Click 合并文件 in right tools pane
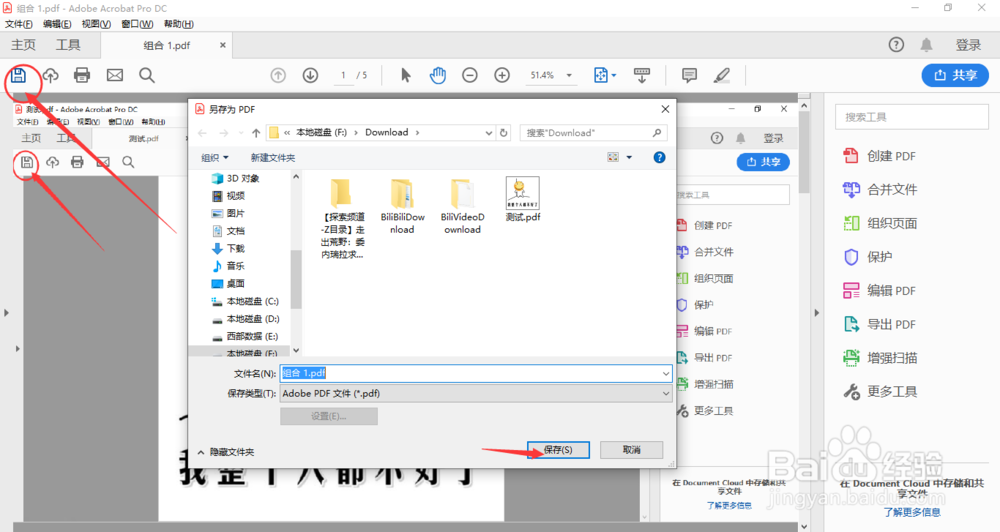Image resolution: width=1000 pixels, height=532 pixels. point(880,189)
